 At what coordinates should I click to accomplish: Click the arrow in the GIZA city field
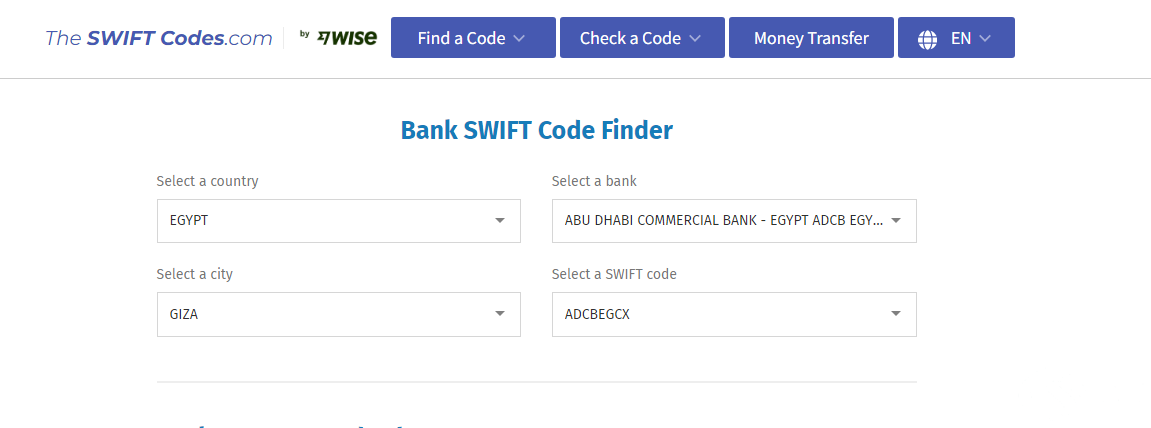(500, 314)
